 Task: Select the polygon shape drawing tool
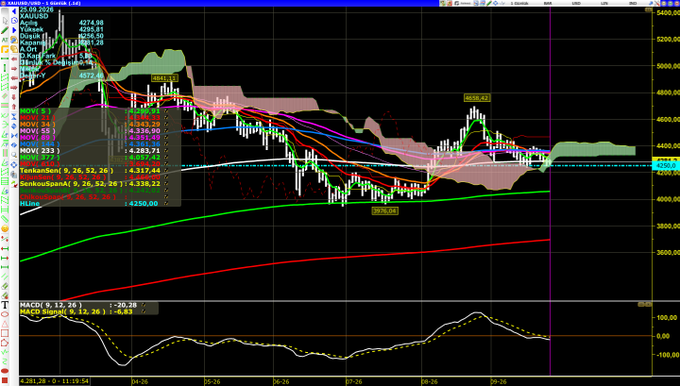tap(5, 343)
